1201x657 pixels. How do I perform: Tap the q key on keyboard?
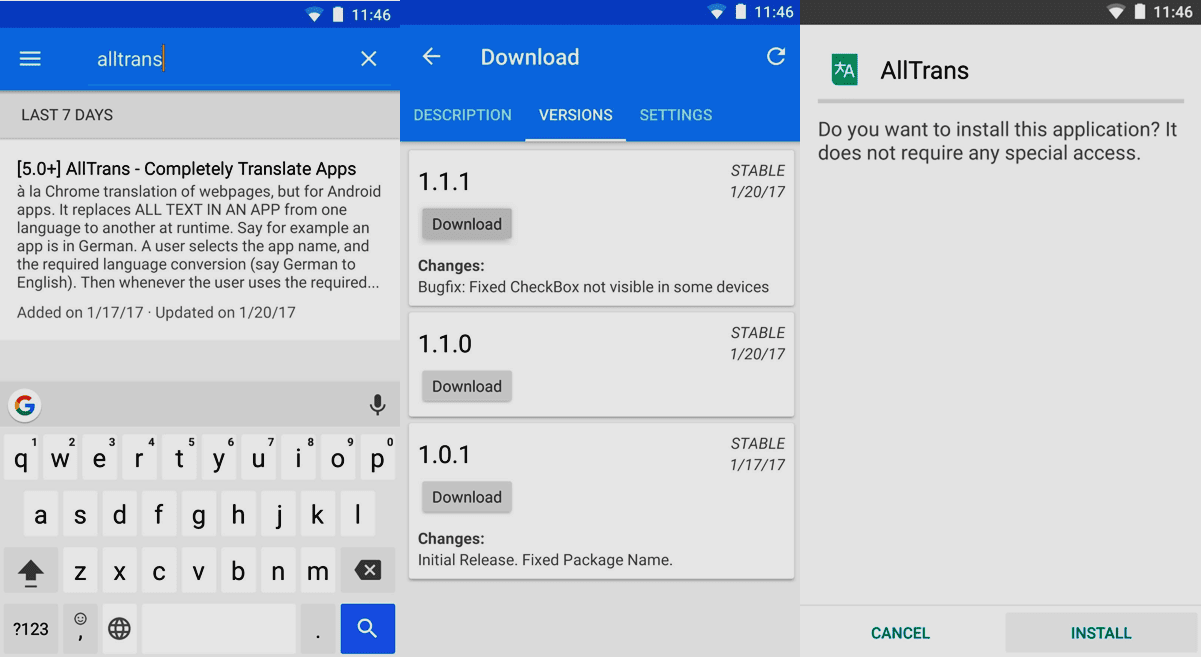tap(21, 459)
